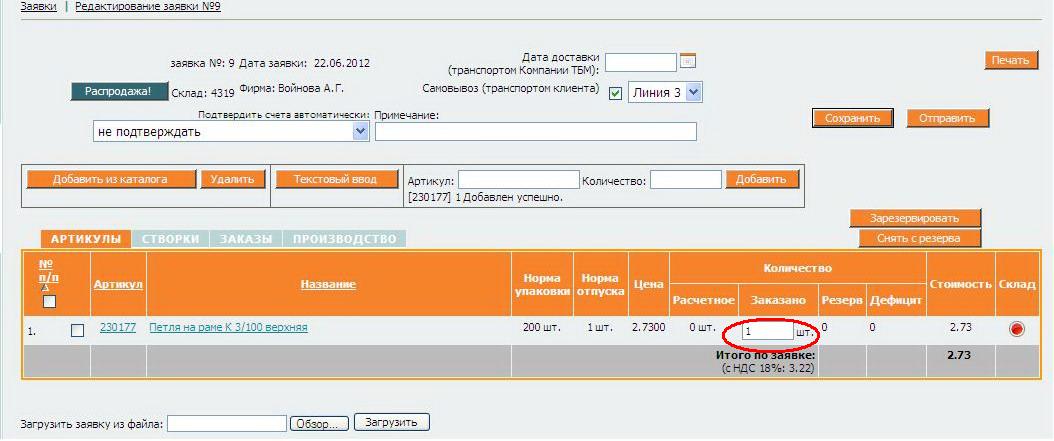Select the checkbox for item 230177
Screen dimensions: 1054x441
tap(77, 331)
